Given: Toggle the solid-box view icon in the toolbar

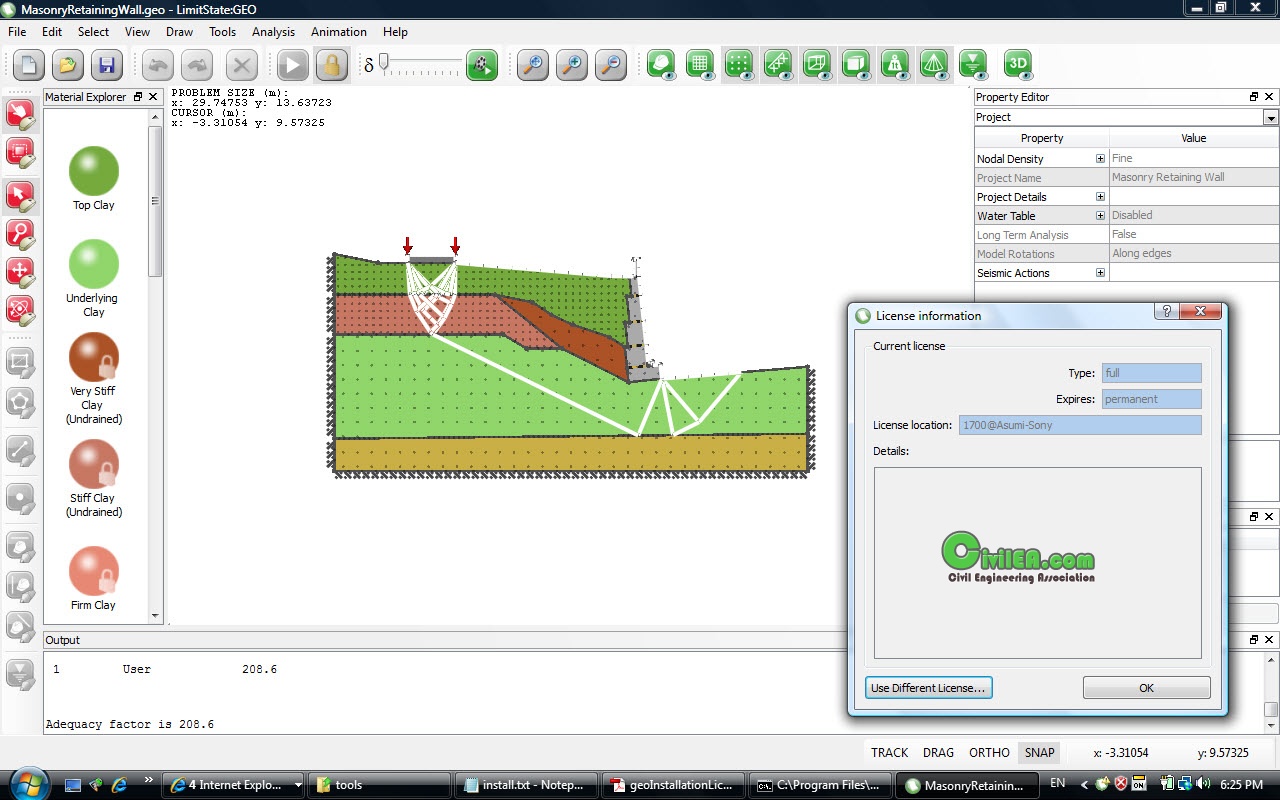Looking at the screenshot, I should click(x=856, y=65).
